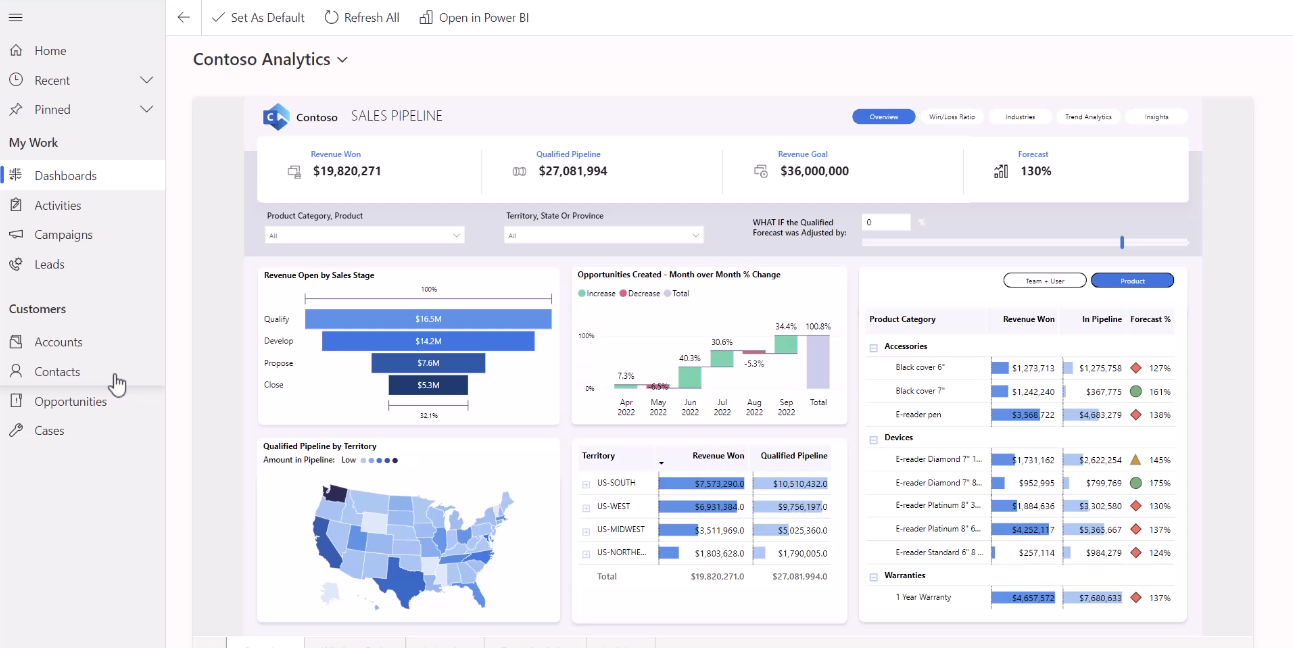Click the Jun 2022 40.3% waterfall bar
The width and height of the screenshot is (1293, 648).
click(x=690, y=377)
